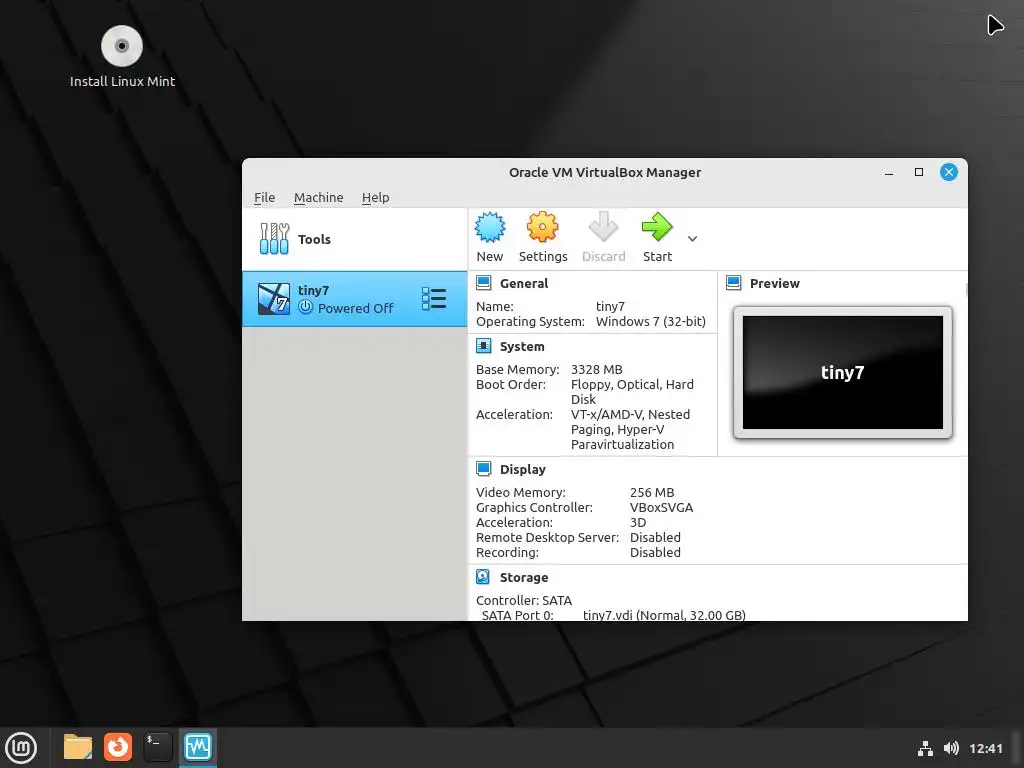Maximize the VirtualBox Manager window
Screen dimensions: 1024x768
[x=919, y=172]
